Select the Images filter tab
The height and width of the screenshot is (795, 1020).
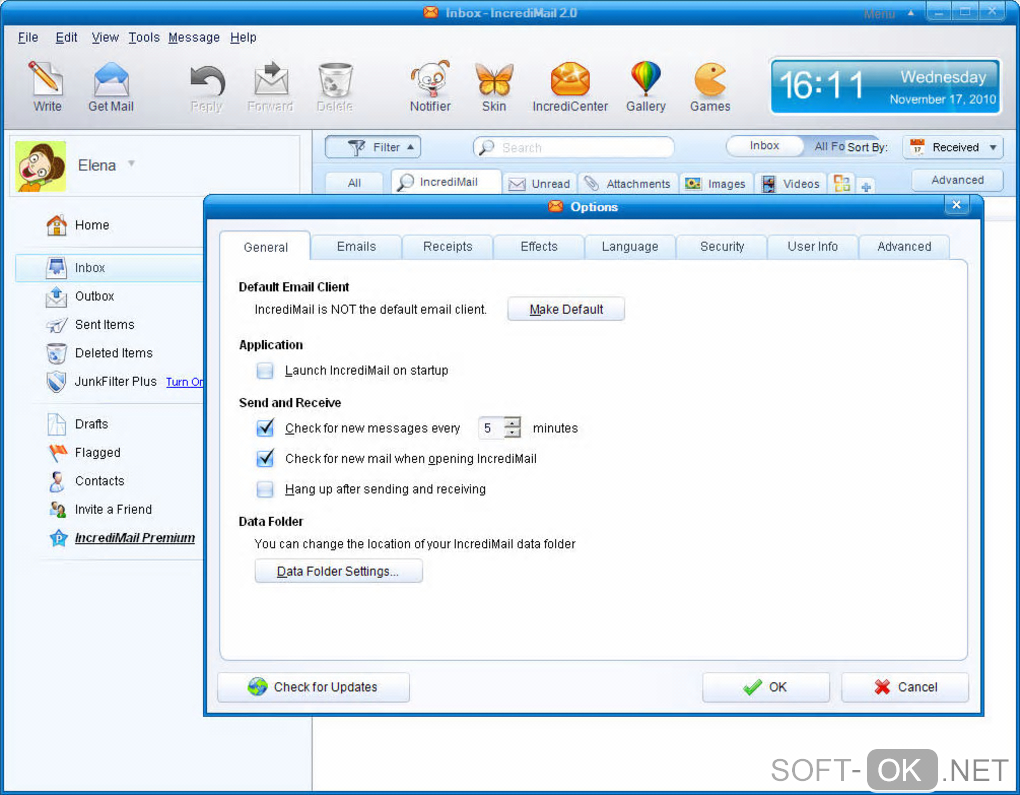[716, 184]
